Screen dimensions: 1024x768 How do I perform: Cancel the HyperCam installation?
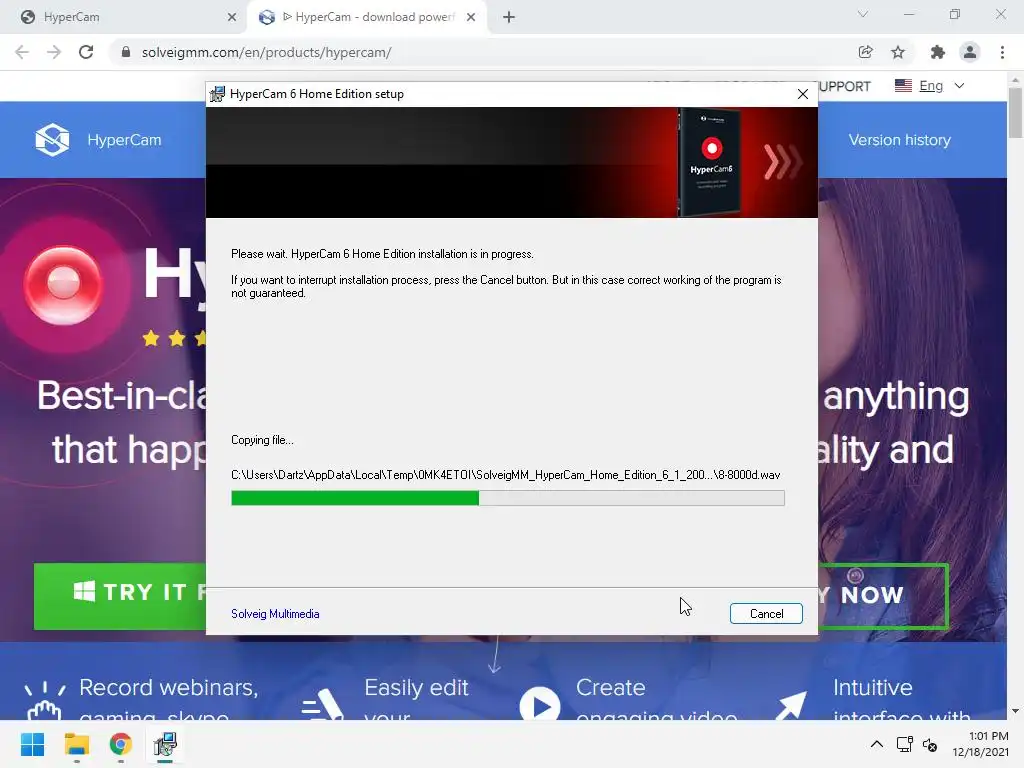pyautogui.click(x=765, y=613)
